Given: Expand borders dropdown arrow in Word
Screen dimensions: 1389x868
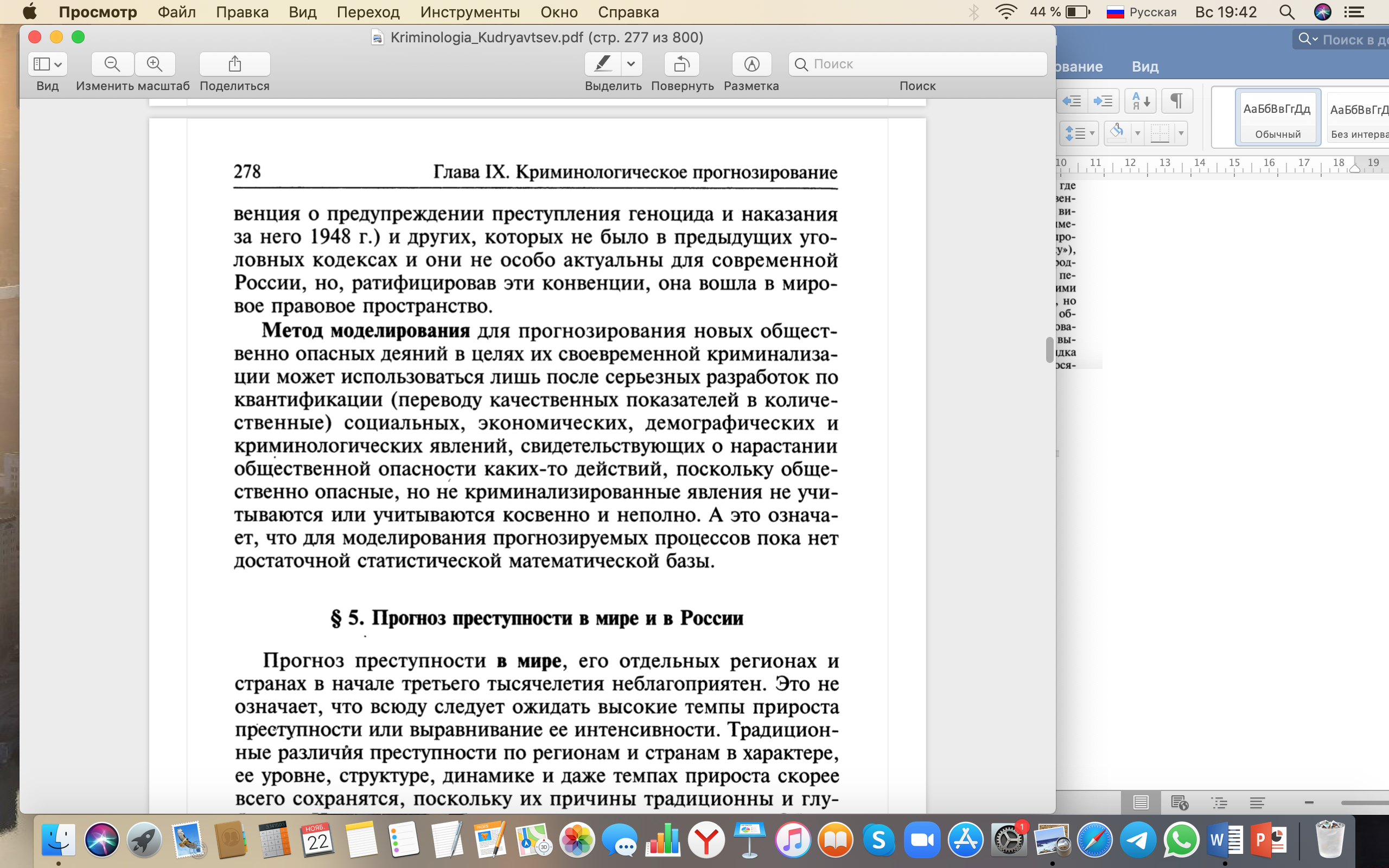Looking at the screenshot, I should [1181, 133].
